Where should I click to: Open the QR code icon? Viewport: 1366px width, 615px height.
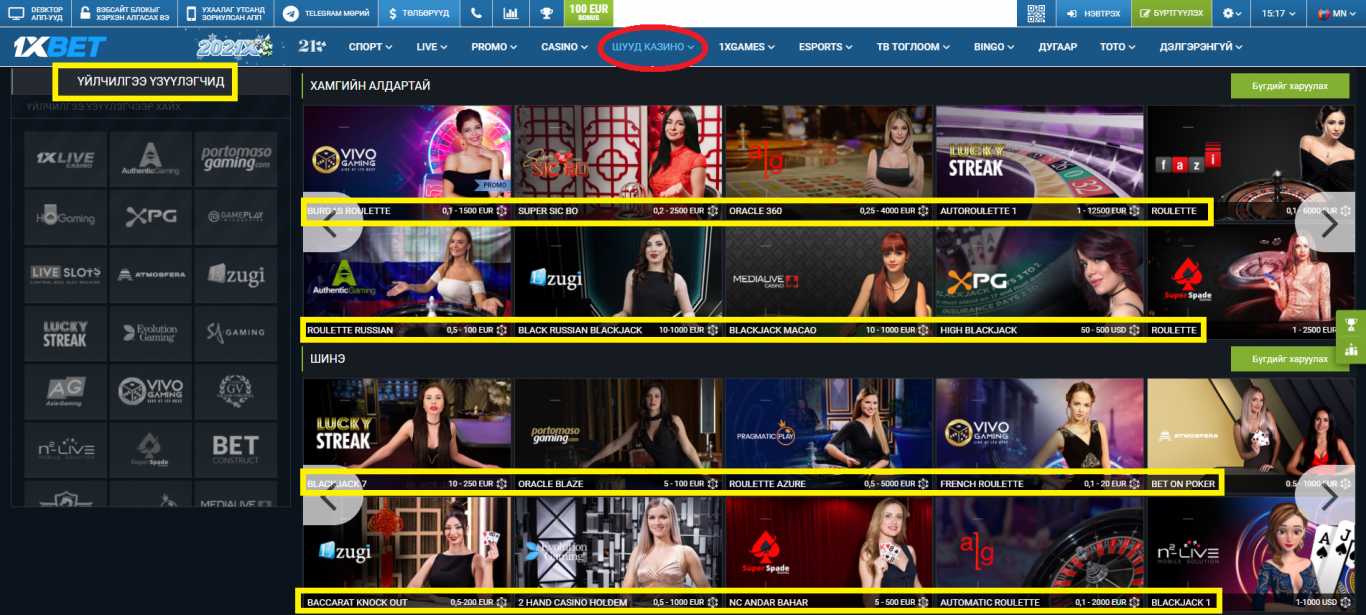1036,14
